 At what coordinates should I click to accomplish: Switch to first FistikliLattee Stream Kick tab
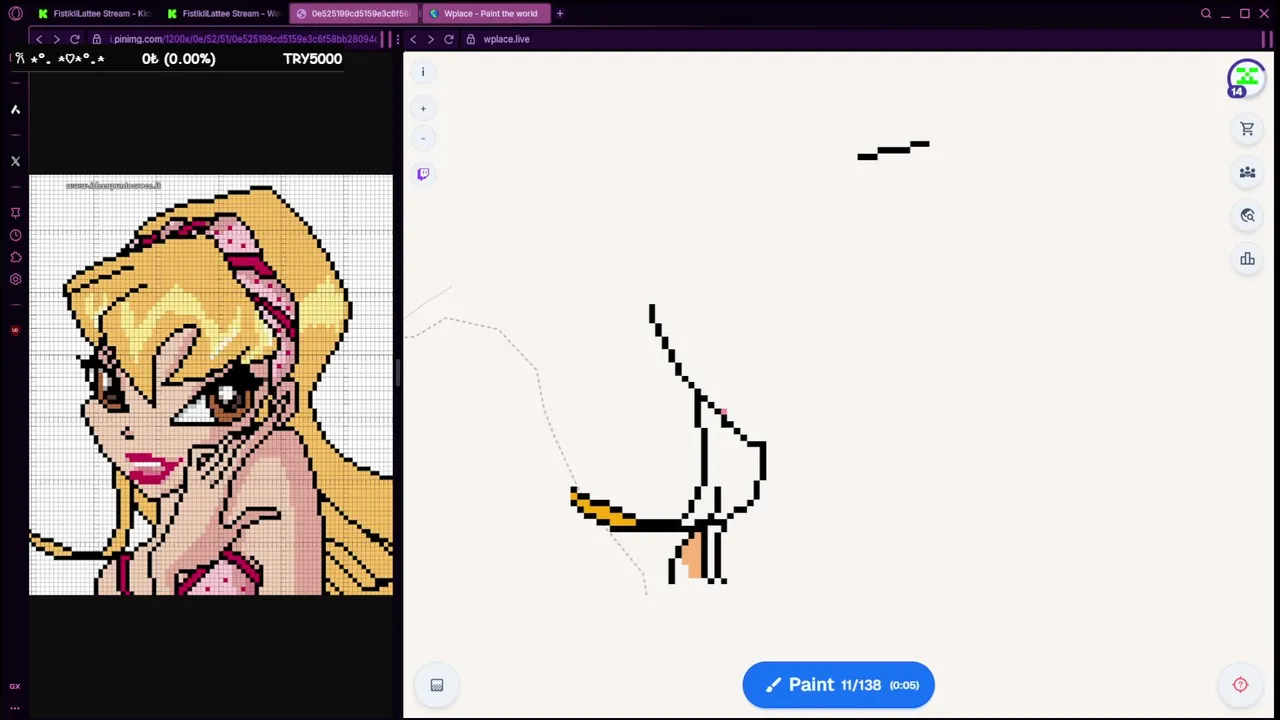pyautogui.click(x=94, y=13)
